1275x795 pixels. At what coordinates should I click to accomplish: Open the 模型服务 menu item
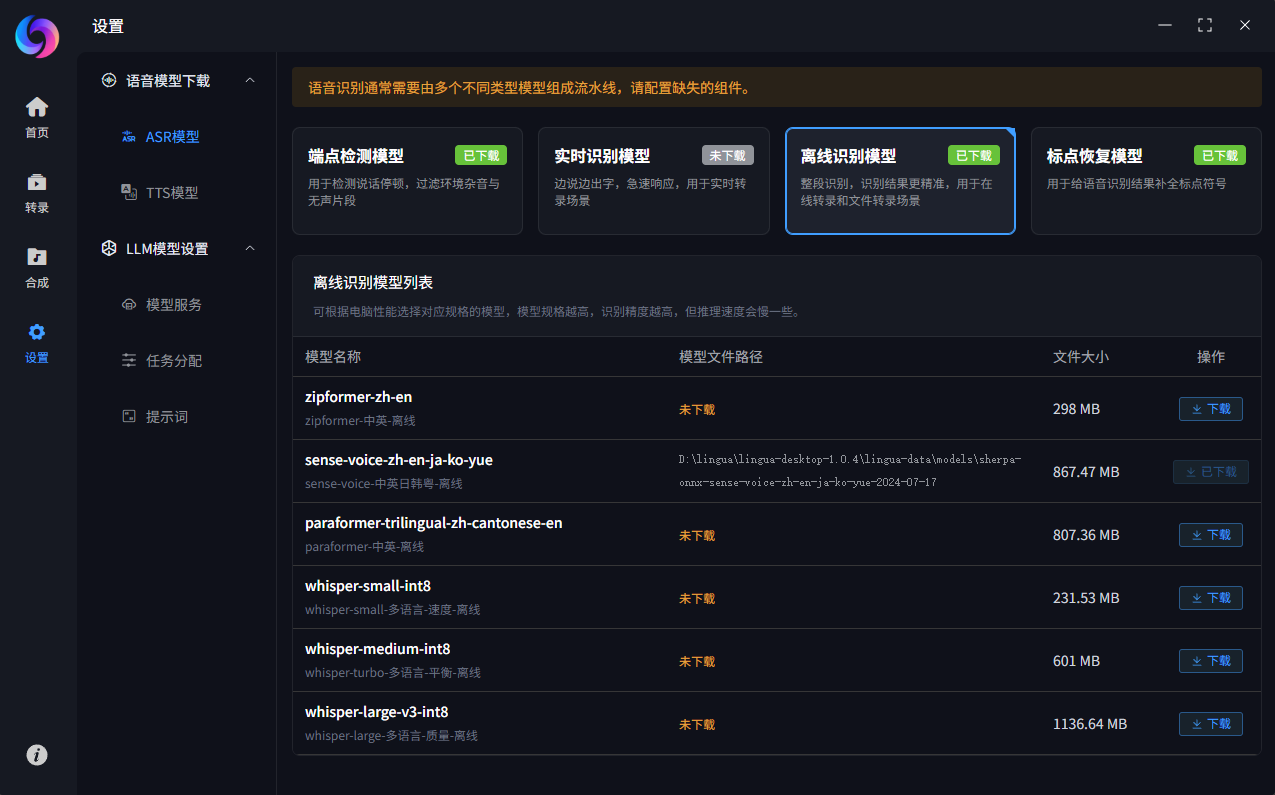tap(177, 304)
